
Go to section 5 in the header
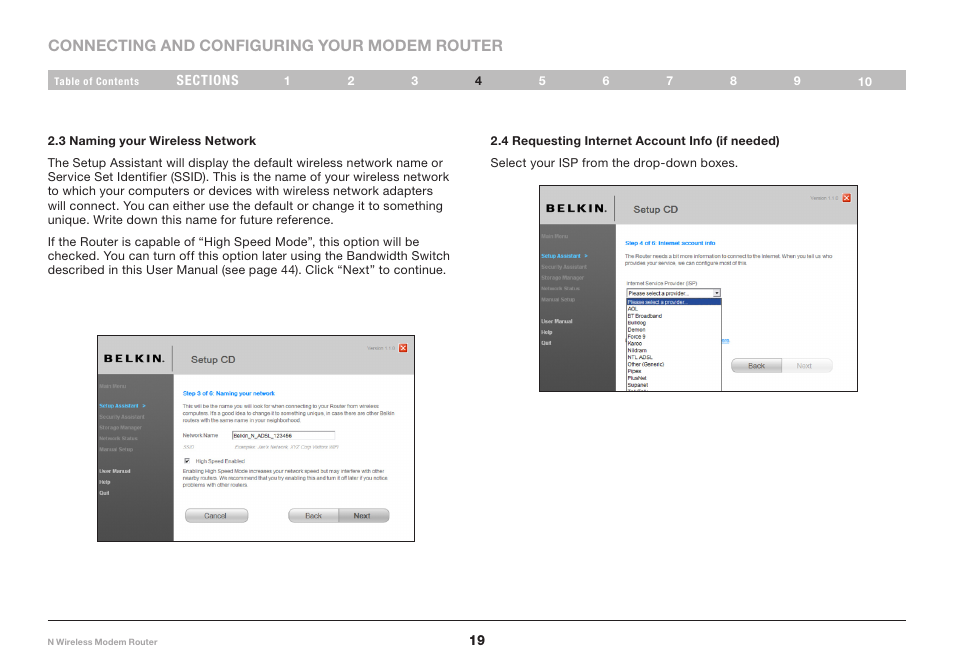pyautogui.click(x=542, y=81)
